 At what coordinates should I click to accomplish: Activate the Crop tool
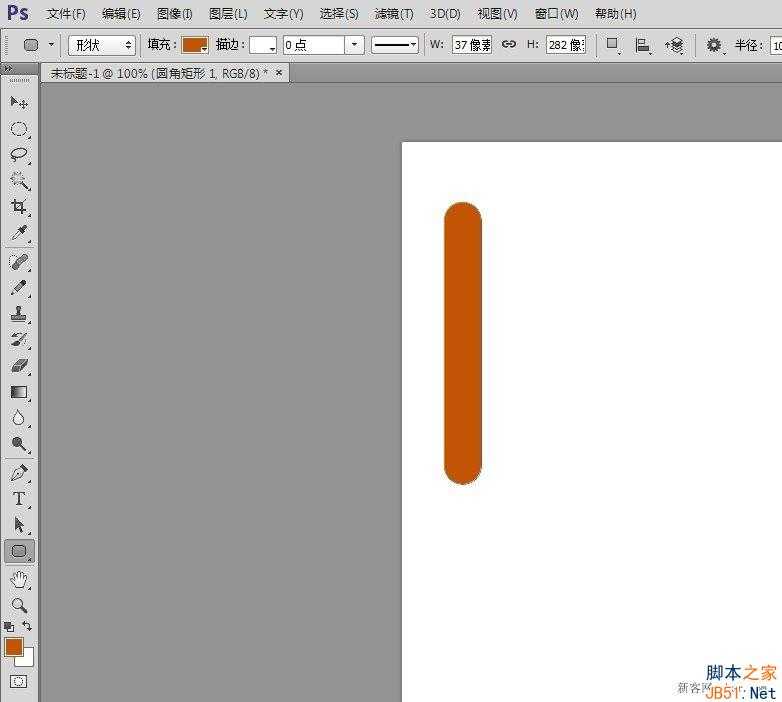pyautogui.click(x=19, y=207)
